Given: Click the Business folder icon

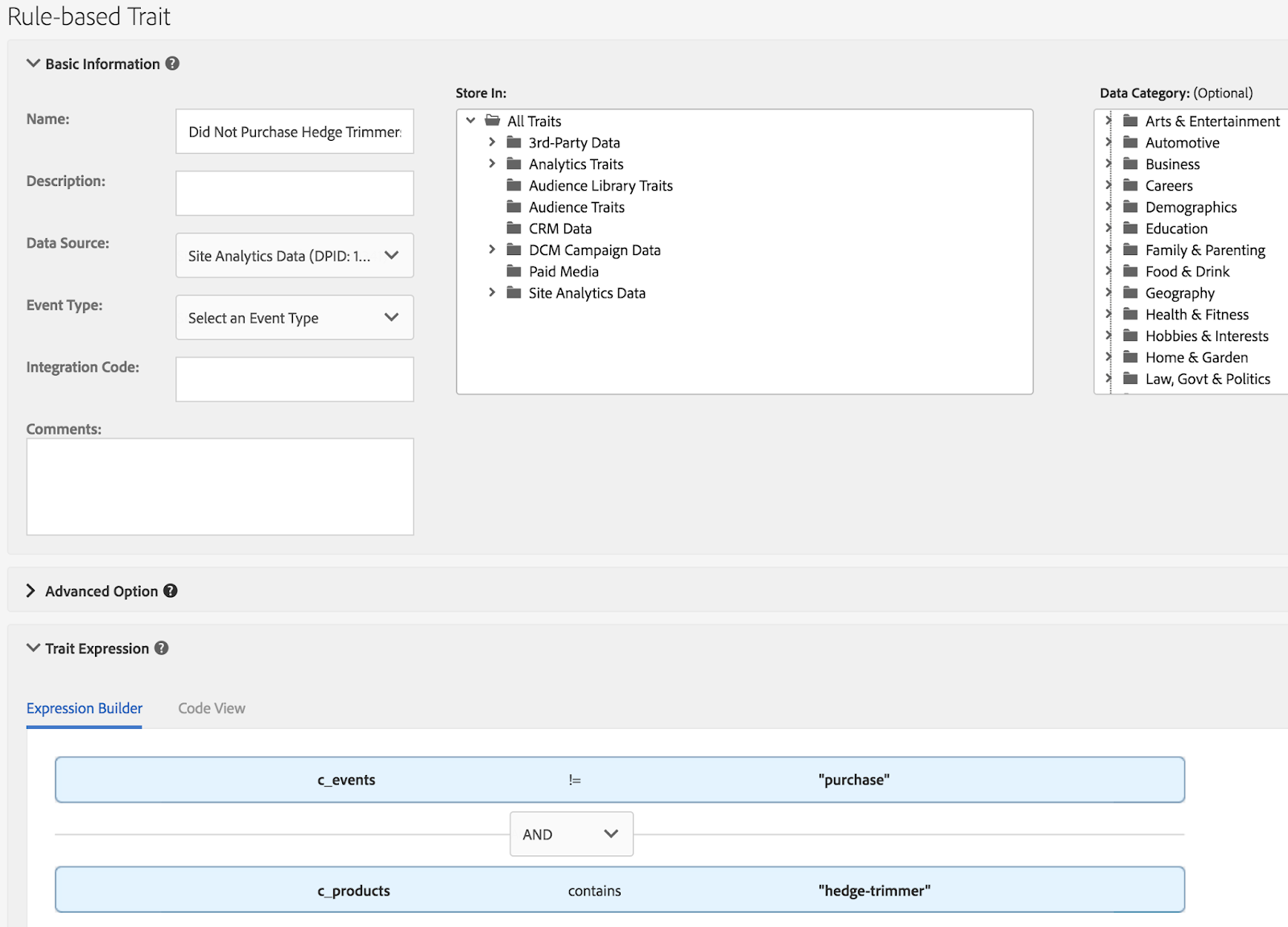Looking at the screenshot, I should pyautogui.click(x=1130, y=164).
